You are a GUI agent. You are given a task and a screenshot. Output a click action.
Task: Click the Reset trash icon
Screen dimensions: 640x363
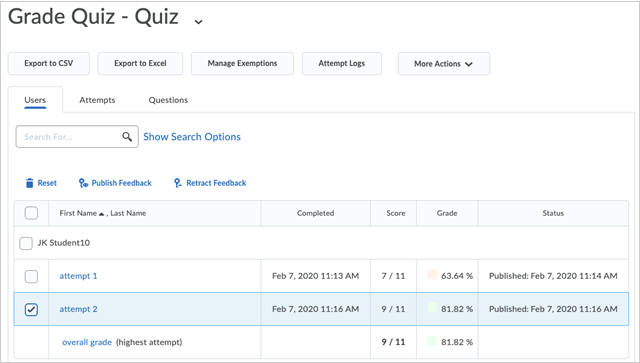29,183
